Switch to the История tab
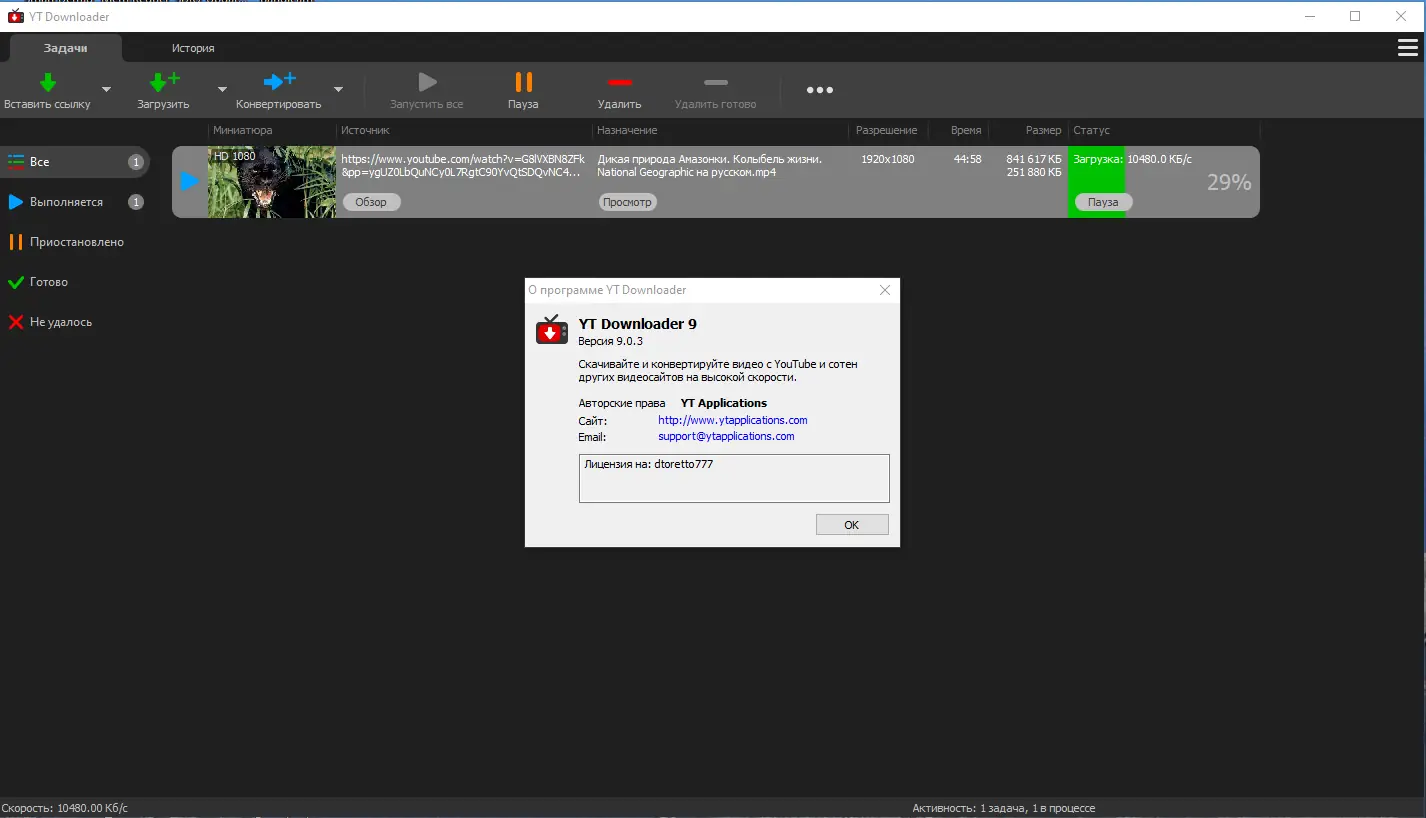1426x818 pixels. (x=193, y=48)
